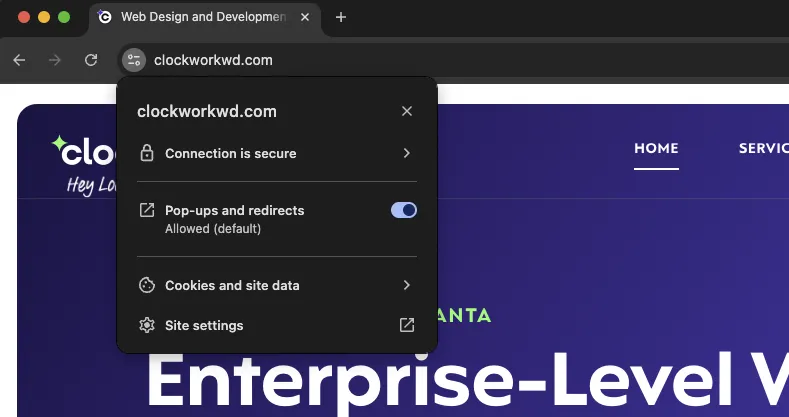Click the macOS green fullscreen window button

[64, 17]
